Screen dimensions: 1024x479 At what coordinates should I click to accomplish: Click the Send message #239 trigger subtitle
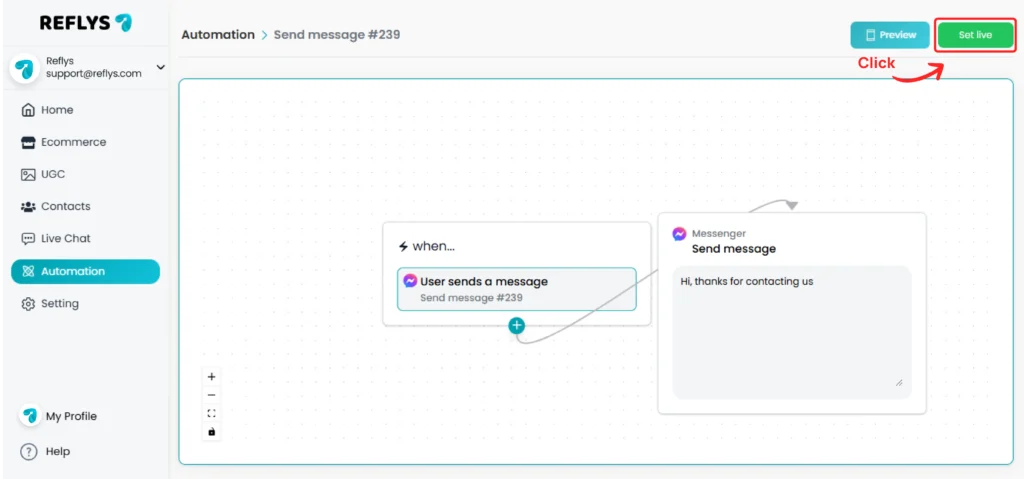(x=471, y=297)
